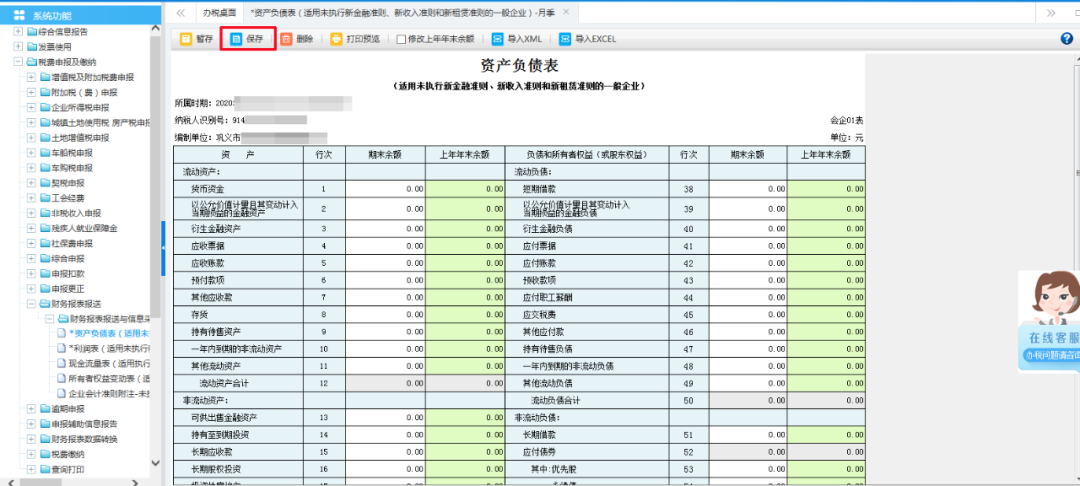This screenshot has width=1080, height=486.
Task: Collapse 财务报表报送 node
Action: point(31,304)
